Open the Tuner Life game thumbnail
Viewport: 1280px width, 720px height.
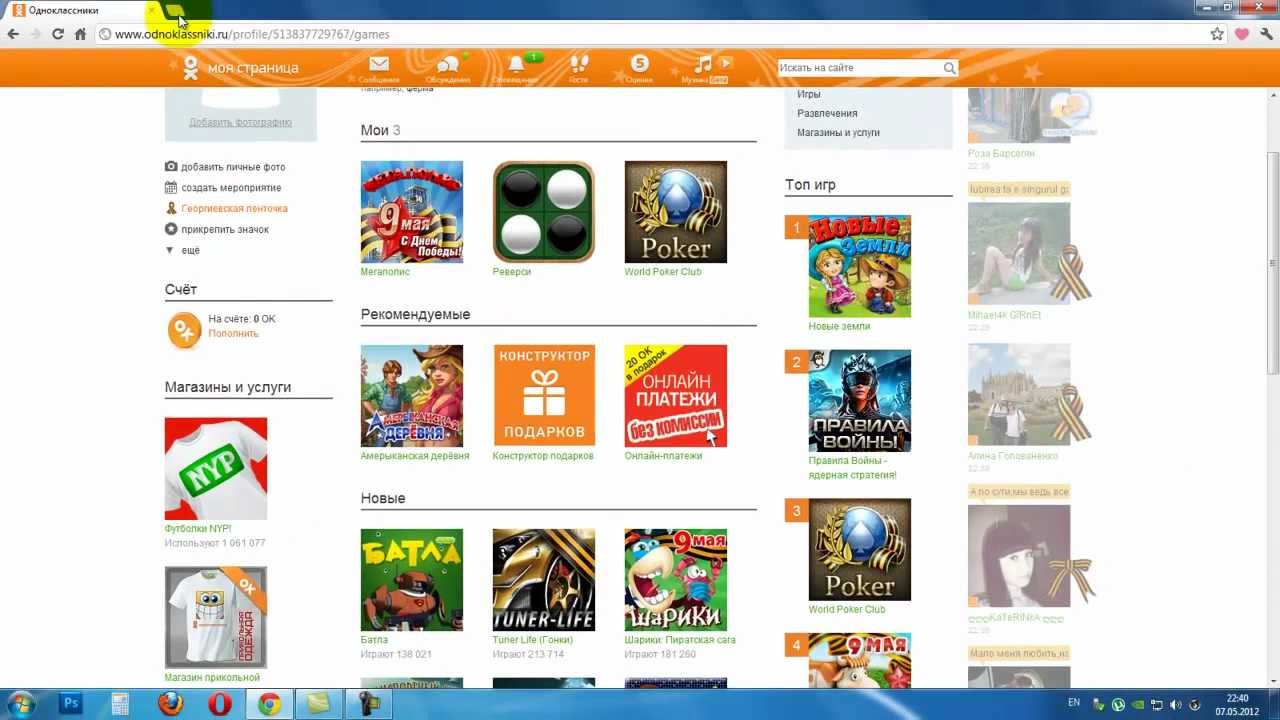[544, 580]
